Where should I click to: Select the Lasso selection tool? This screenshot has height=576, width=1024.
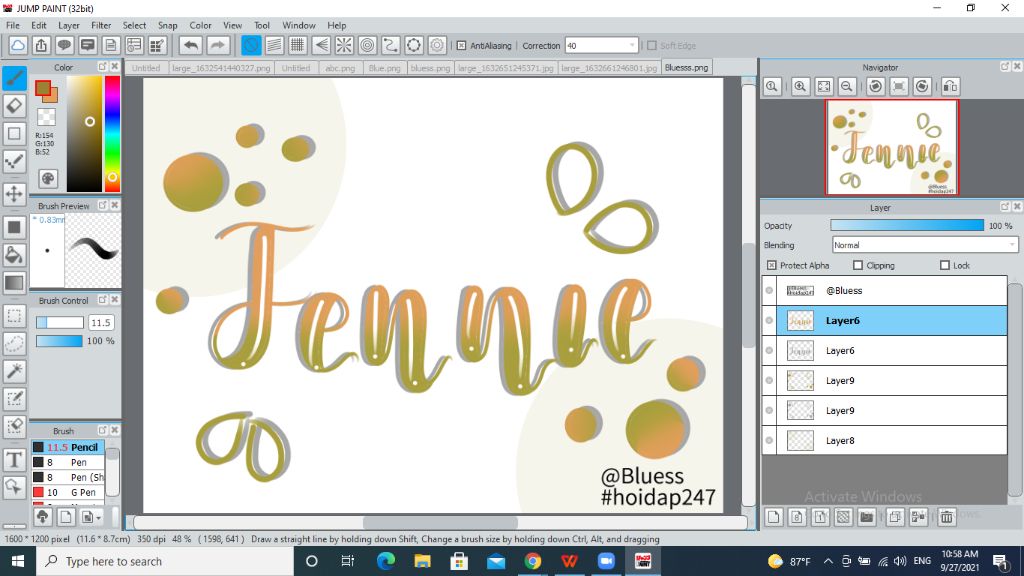pos(14,344)
